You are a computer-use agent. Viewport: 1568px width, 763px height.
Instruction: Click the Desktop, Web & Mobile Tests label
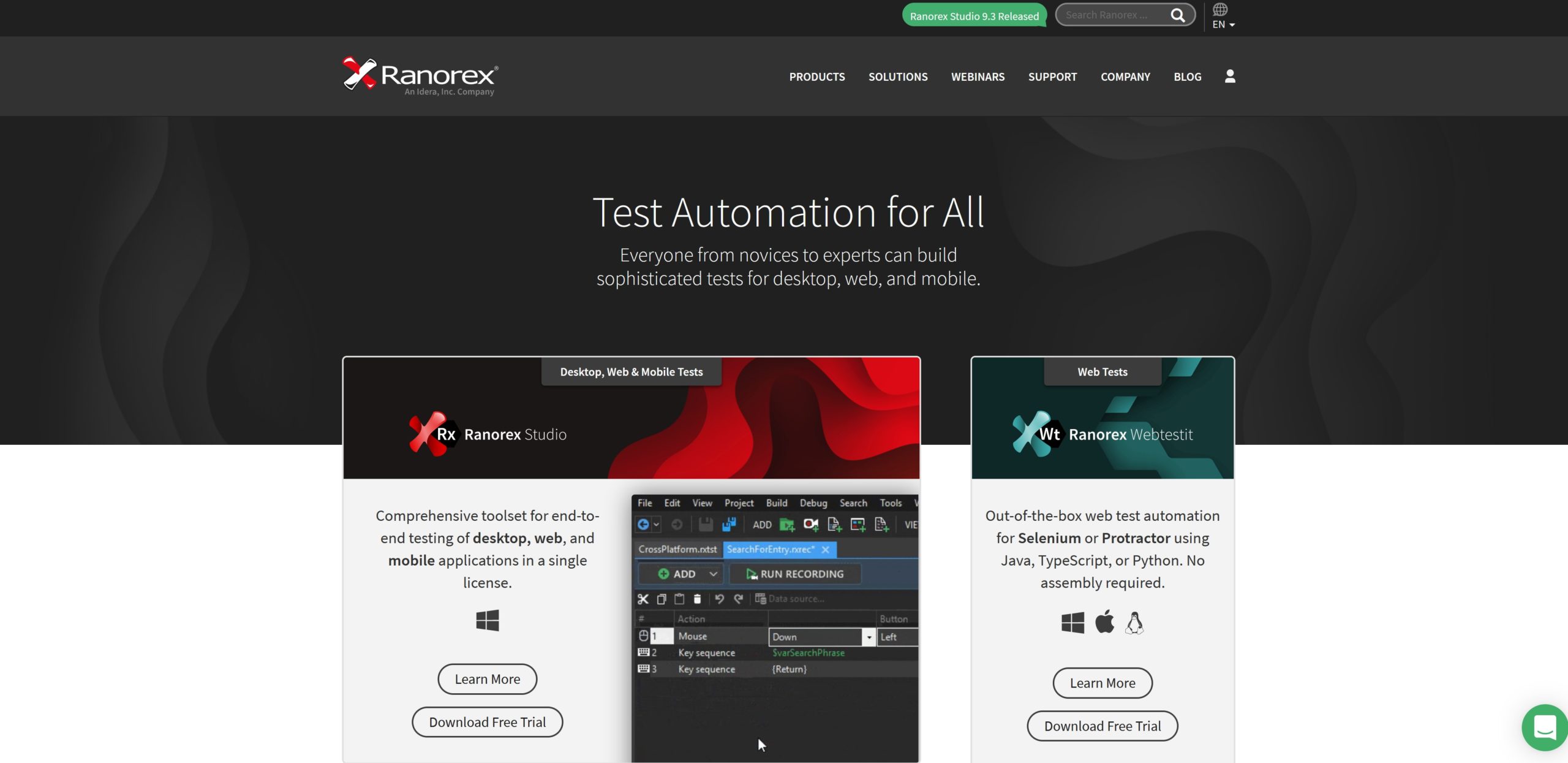(631, 372)
